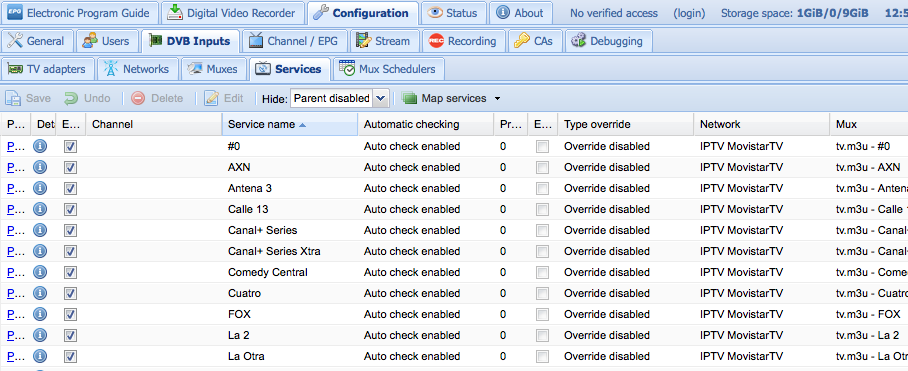Toggle Enabled checkbox for AXN service
This screenshot has height=371, width=908.
(70, 168)
